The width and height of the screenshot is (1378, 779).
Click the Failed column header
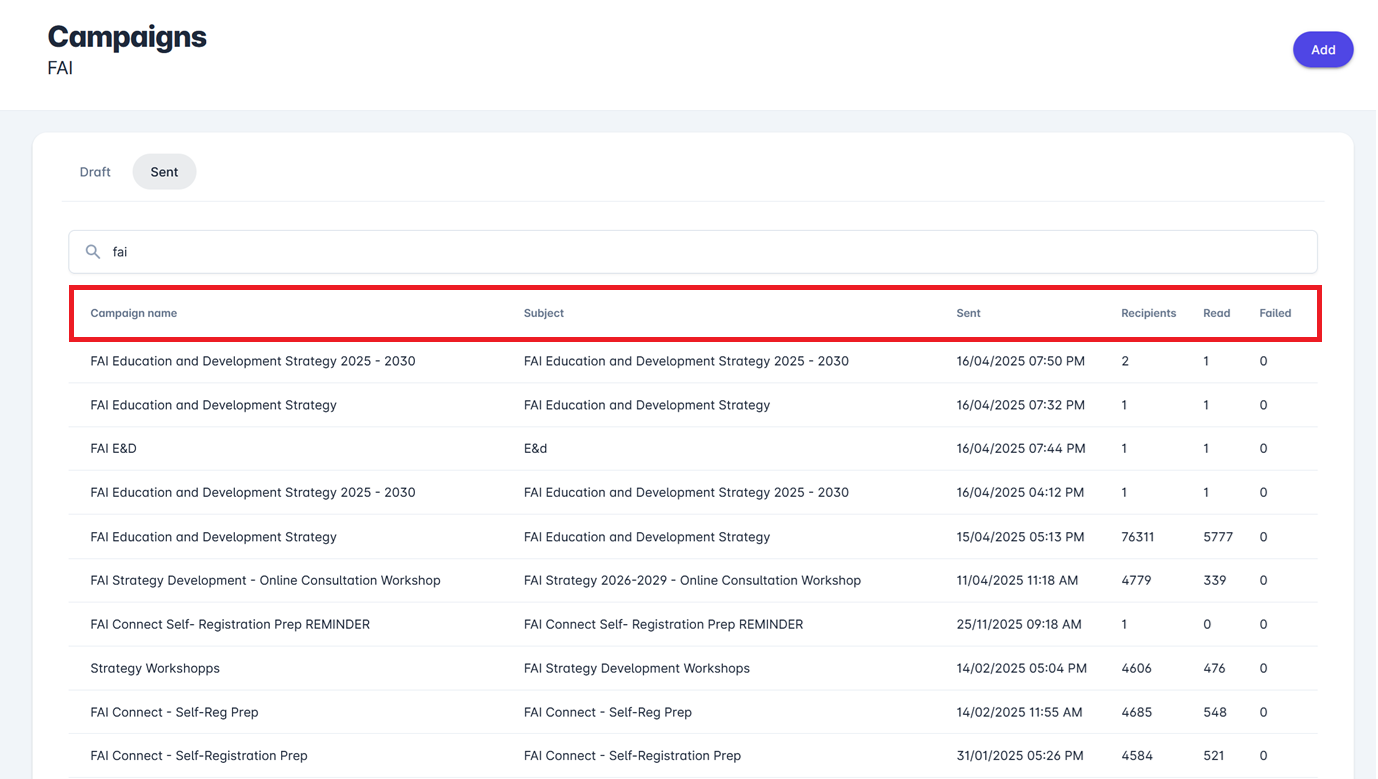(1275, 313)
